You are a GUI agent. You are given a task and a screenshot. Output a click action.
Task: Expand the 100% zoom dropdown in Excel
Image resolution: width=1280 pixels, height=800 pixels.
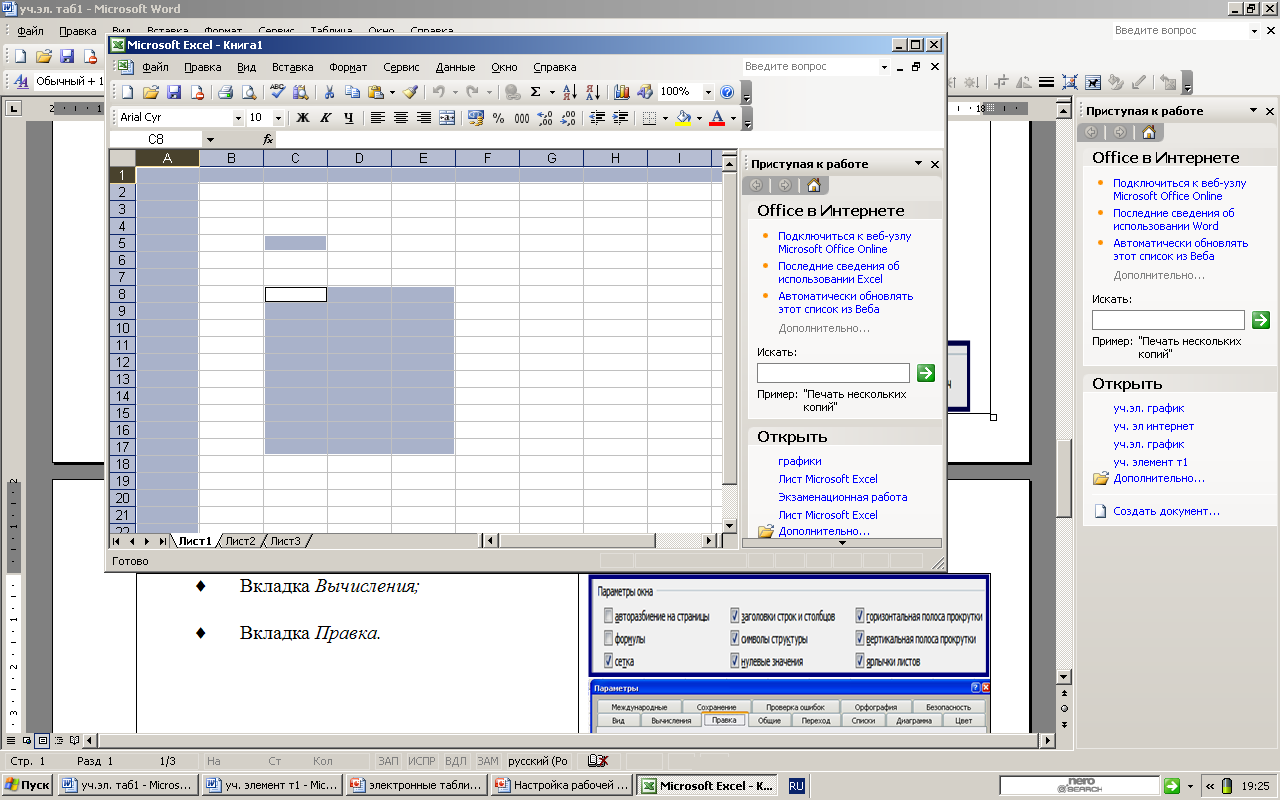[708, 92]
